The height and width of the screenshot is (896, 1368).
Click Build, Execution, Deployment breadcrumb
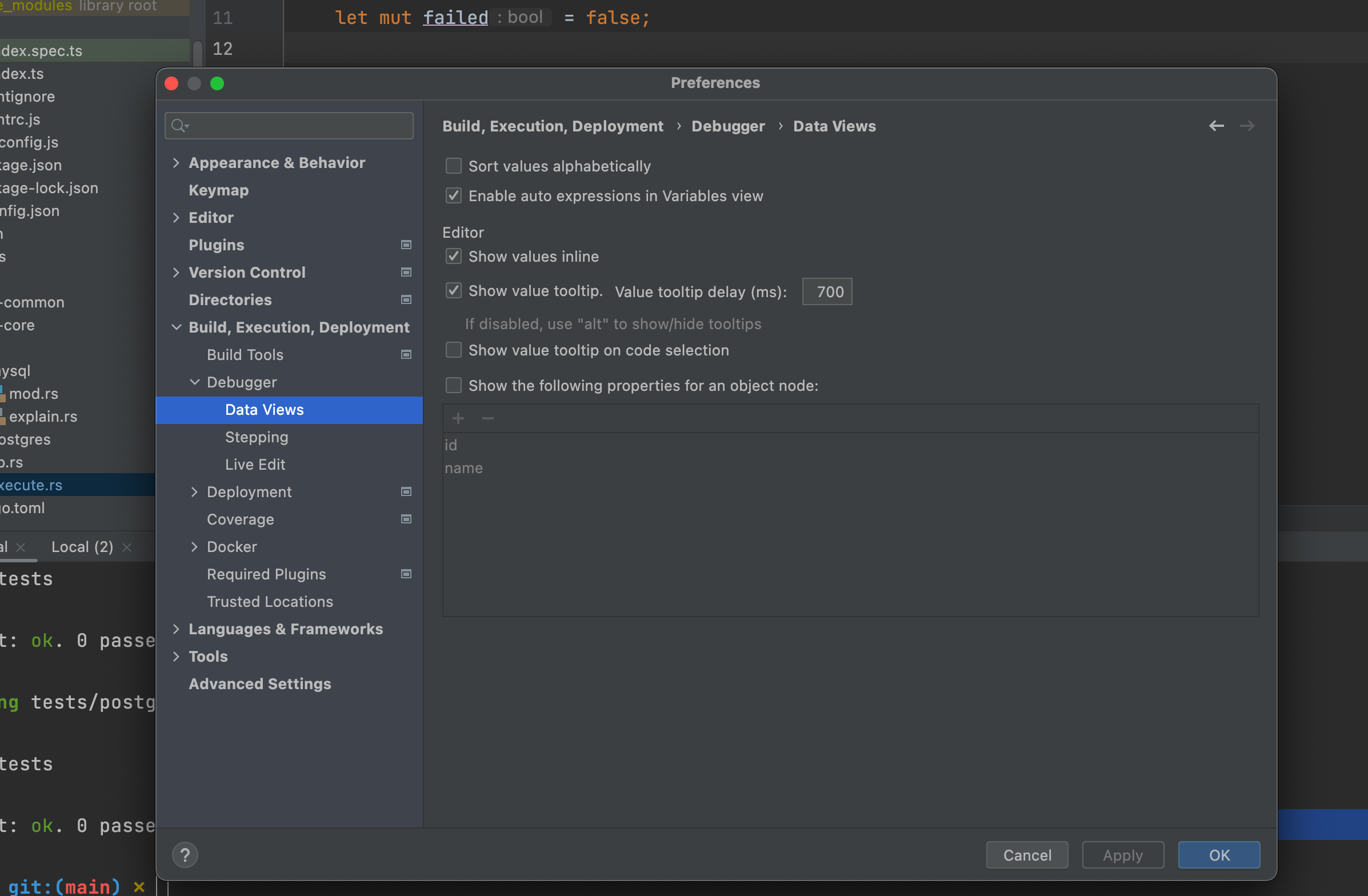click(553, 126)
